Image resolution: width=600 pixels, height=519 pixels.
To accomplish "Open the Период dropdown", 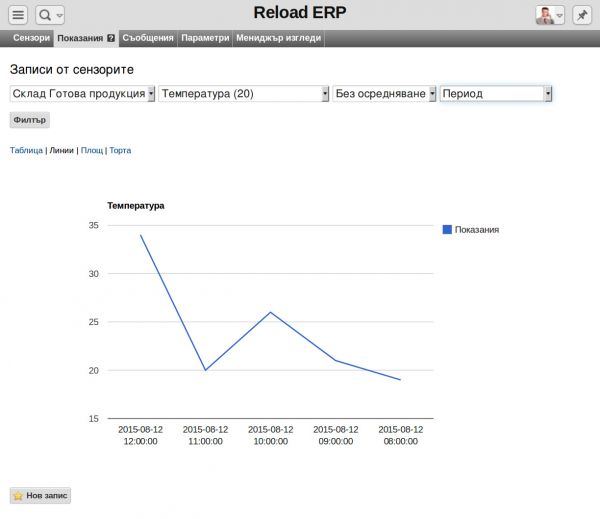I will [496, 93].
